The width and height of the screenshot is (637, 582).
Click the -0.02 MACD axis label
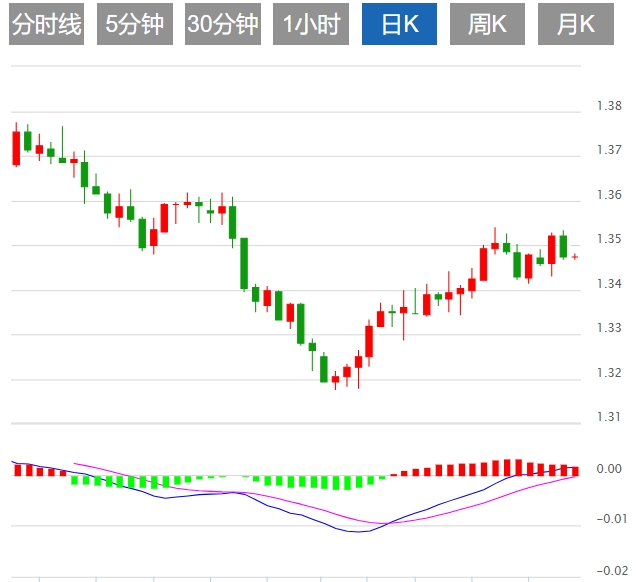tap(608, 570)
